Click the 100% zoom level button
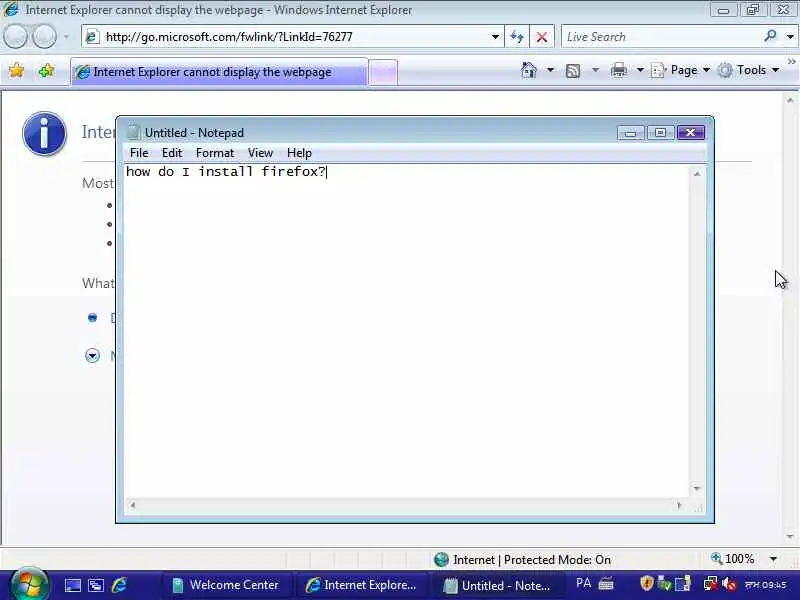The width and height of the screenshot is (800, 600). tap(733, 559)
